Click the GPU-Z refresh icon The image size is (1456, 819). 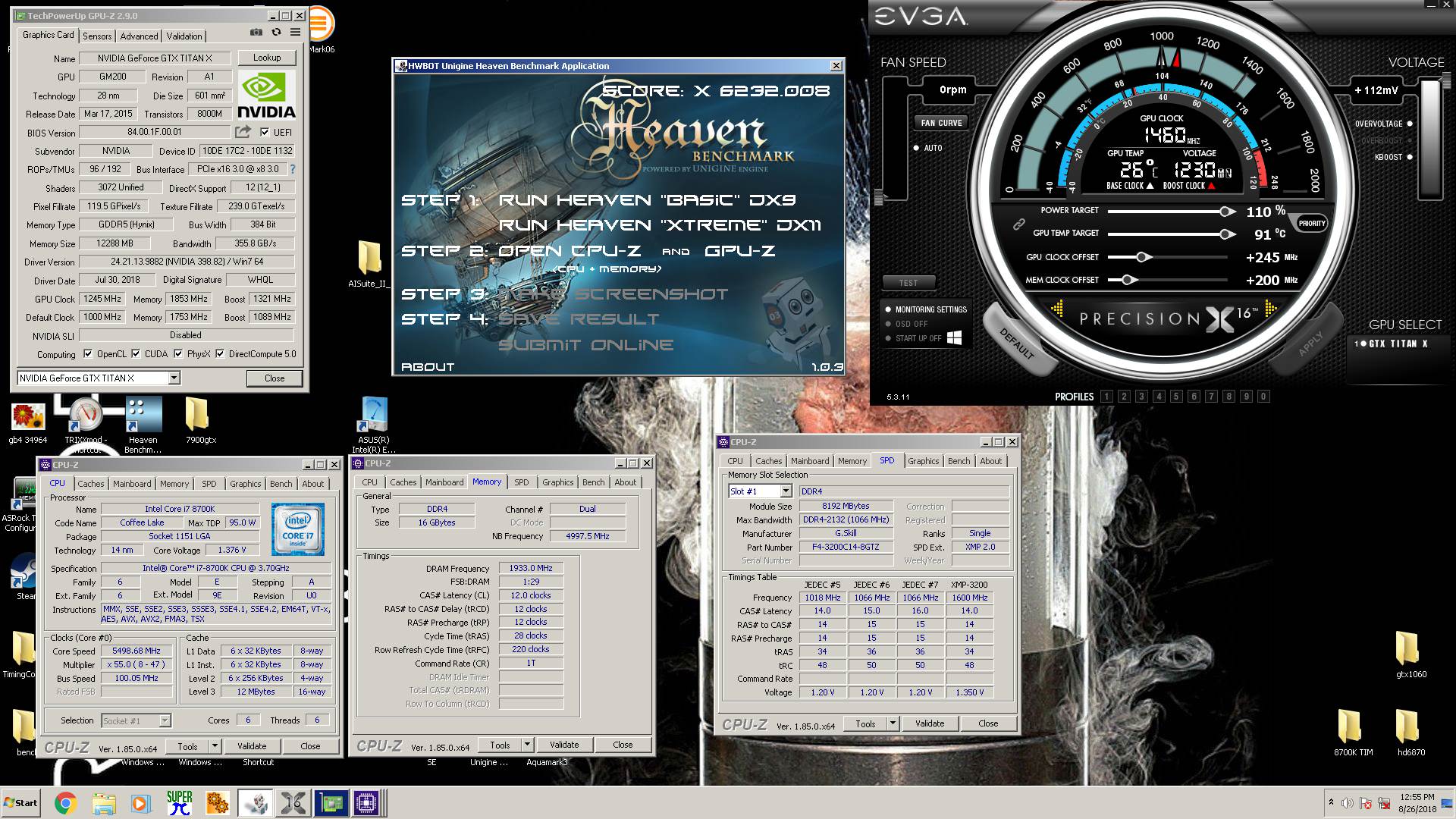[276, 33]
